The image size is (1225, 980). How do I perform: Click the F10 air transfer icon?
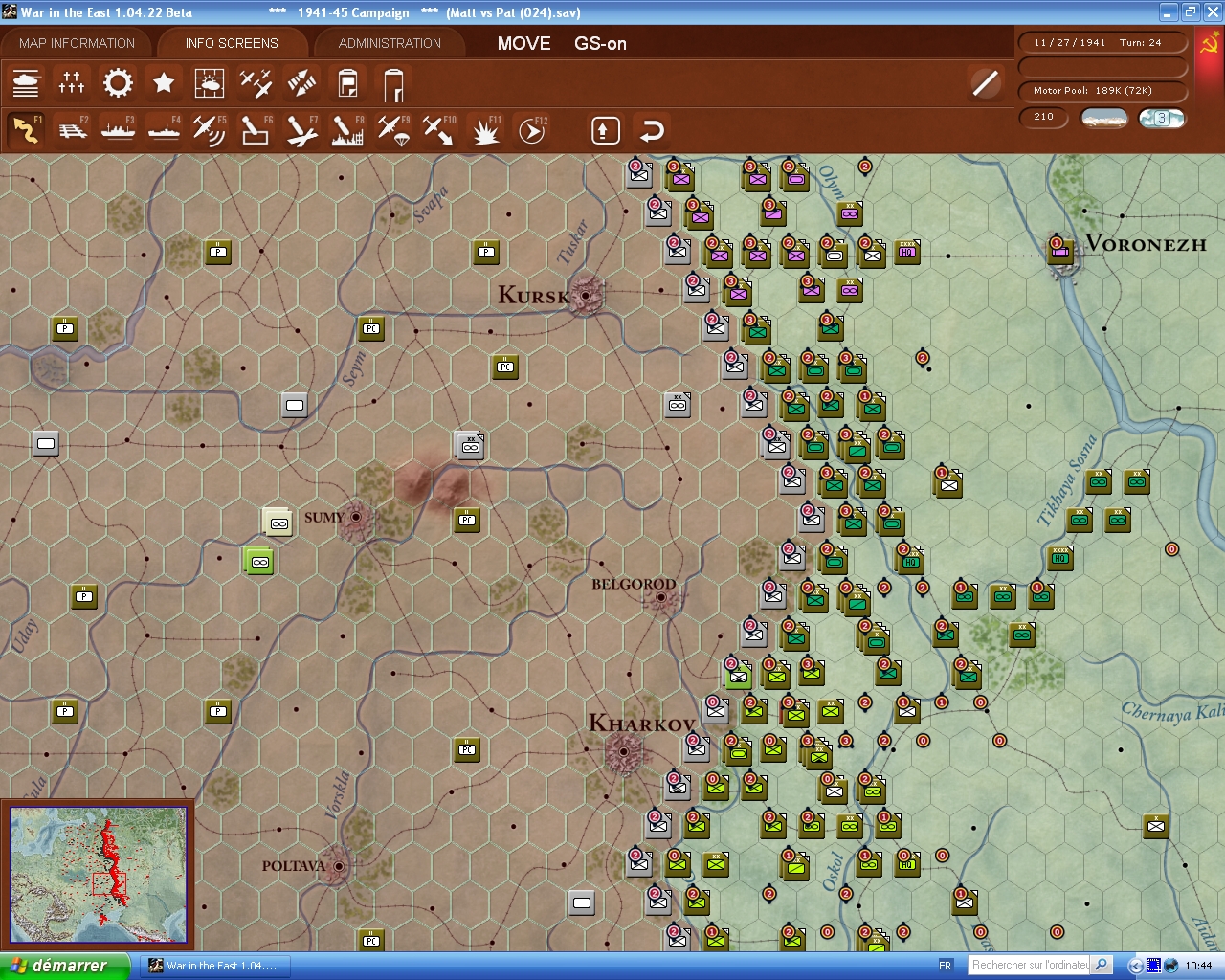tap(439, 130)
